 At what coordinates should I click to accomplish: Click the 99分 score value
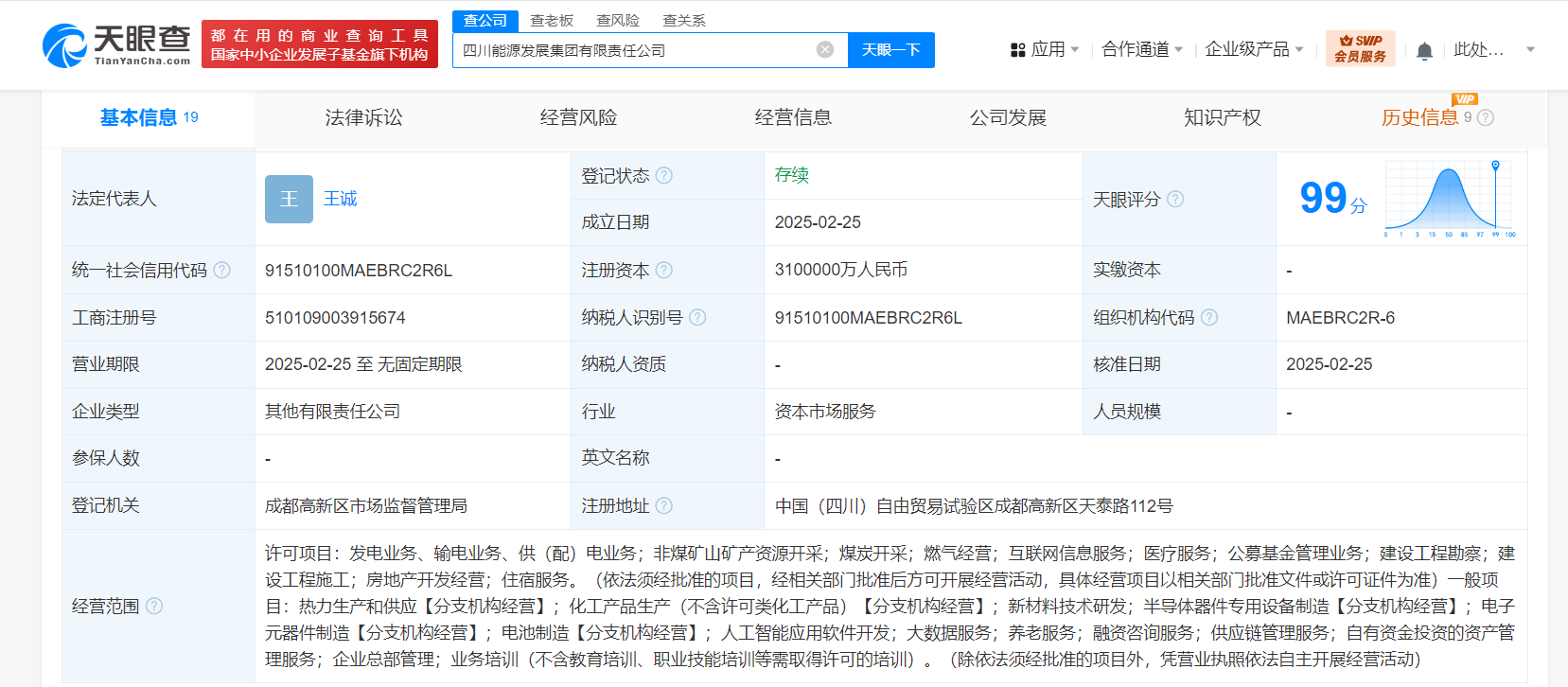point(1333,198)
